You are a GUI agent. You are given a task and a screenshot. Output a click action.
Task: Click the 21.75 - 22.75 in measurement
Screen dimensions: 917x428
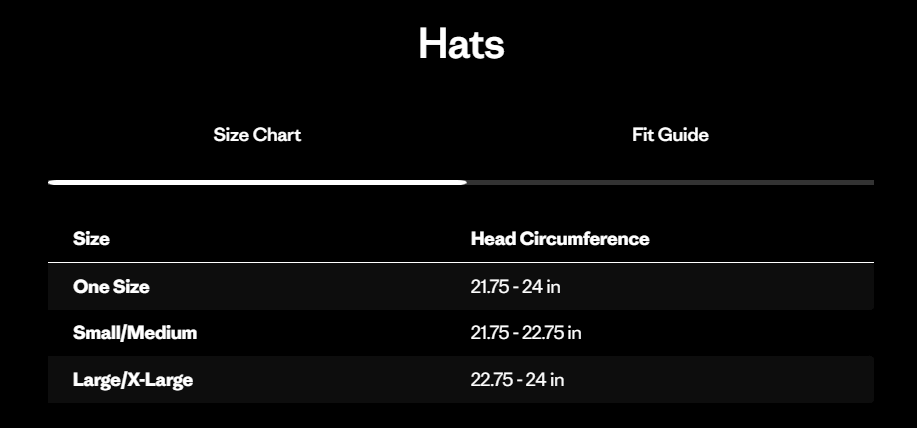525,333
